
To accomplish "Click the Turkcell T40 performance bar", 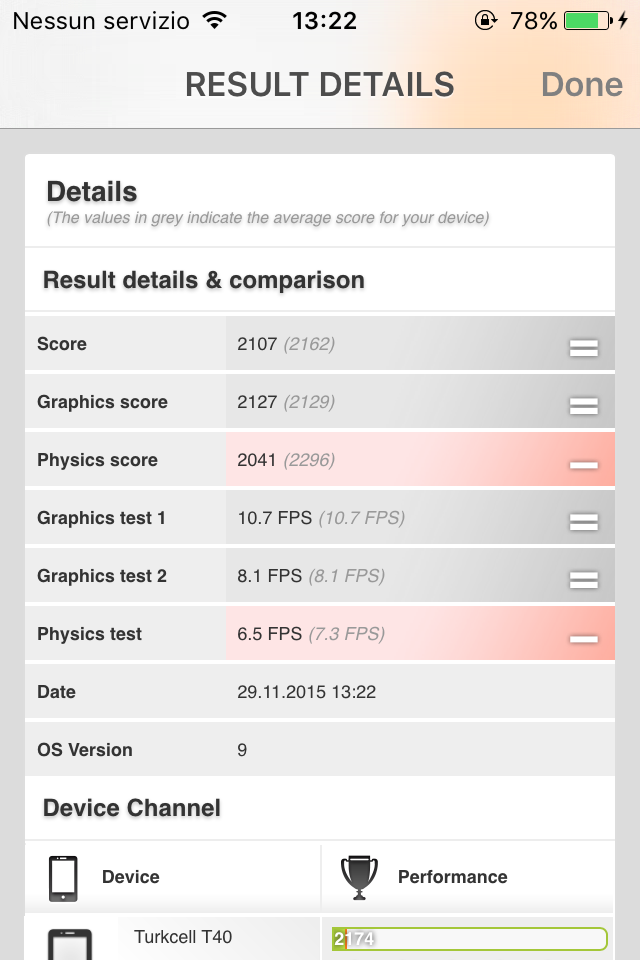I will [470, 939].
